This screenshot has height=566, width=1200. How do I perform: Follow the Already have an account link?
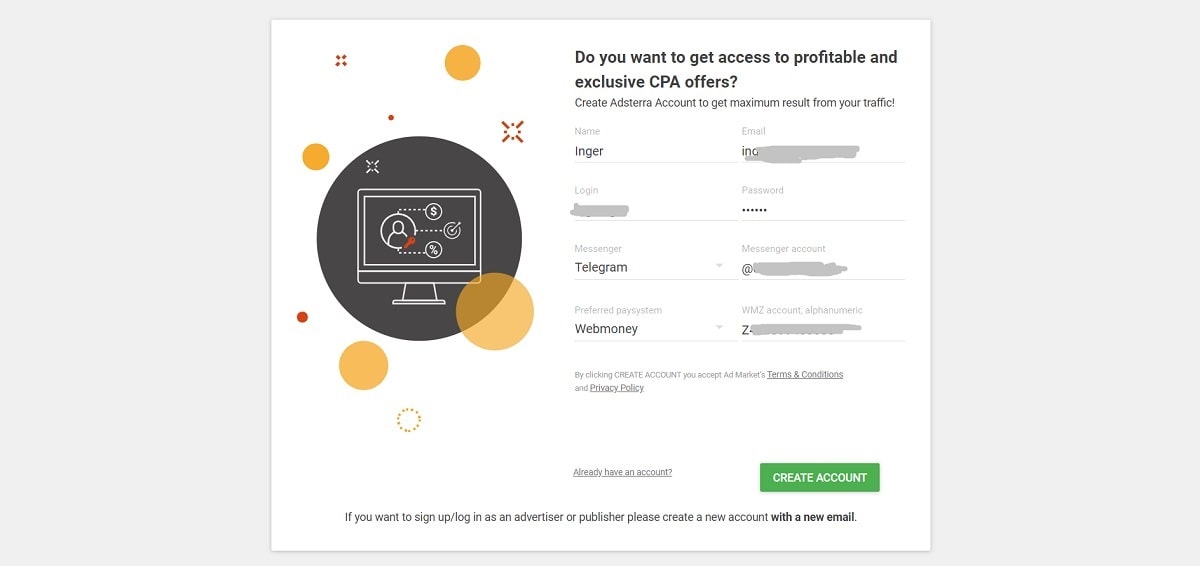pyautogui.click(x=622, y=472)
